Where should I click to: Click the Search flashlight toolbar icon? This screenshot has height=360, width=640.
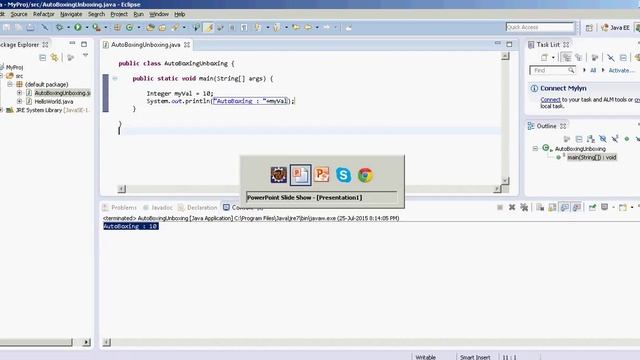pos(175,27)
